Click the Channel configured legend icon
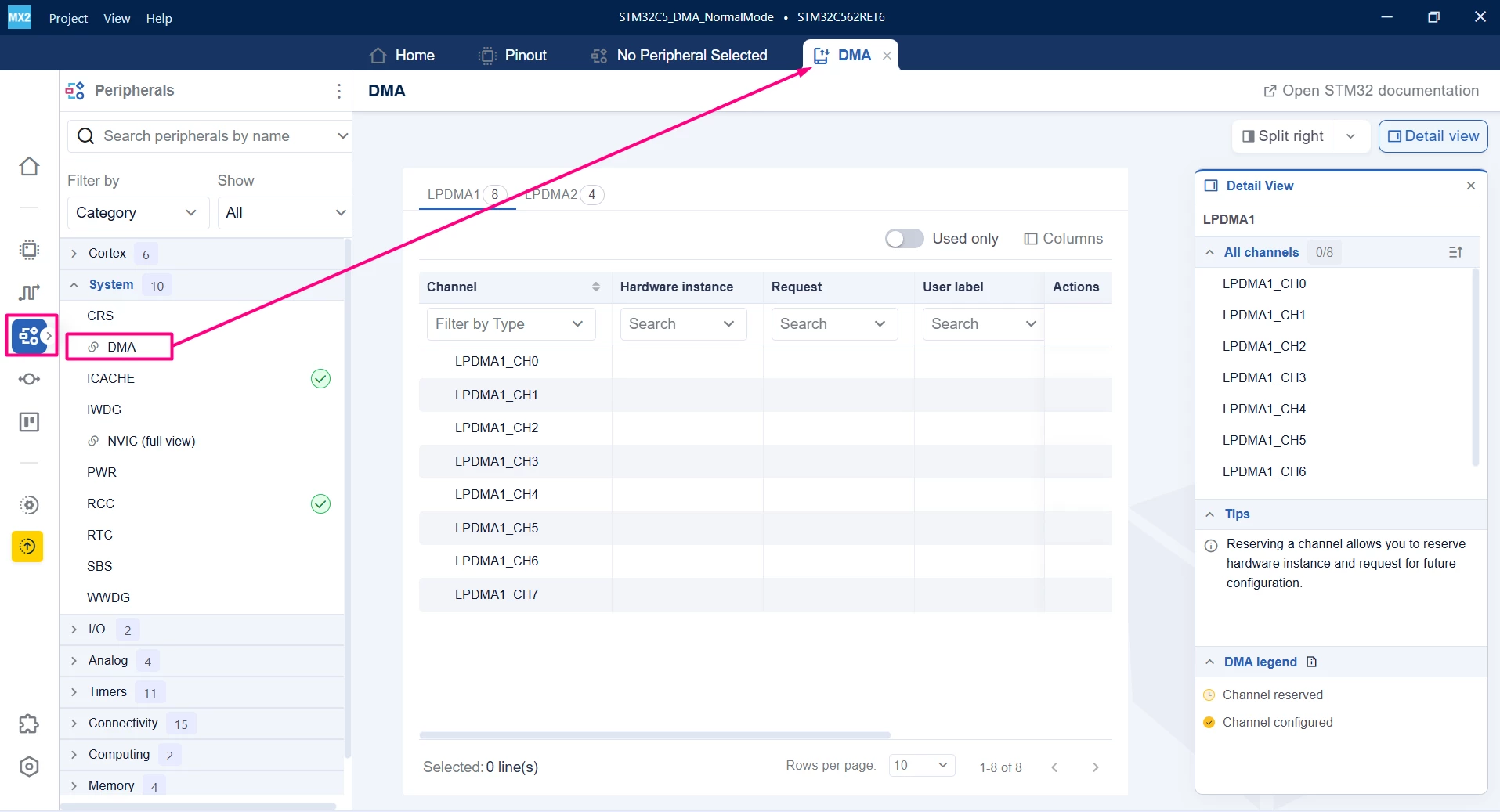 click(x=1209, y=722)
